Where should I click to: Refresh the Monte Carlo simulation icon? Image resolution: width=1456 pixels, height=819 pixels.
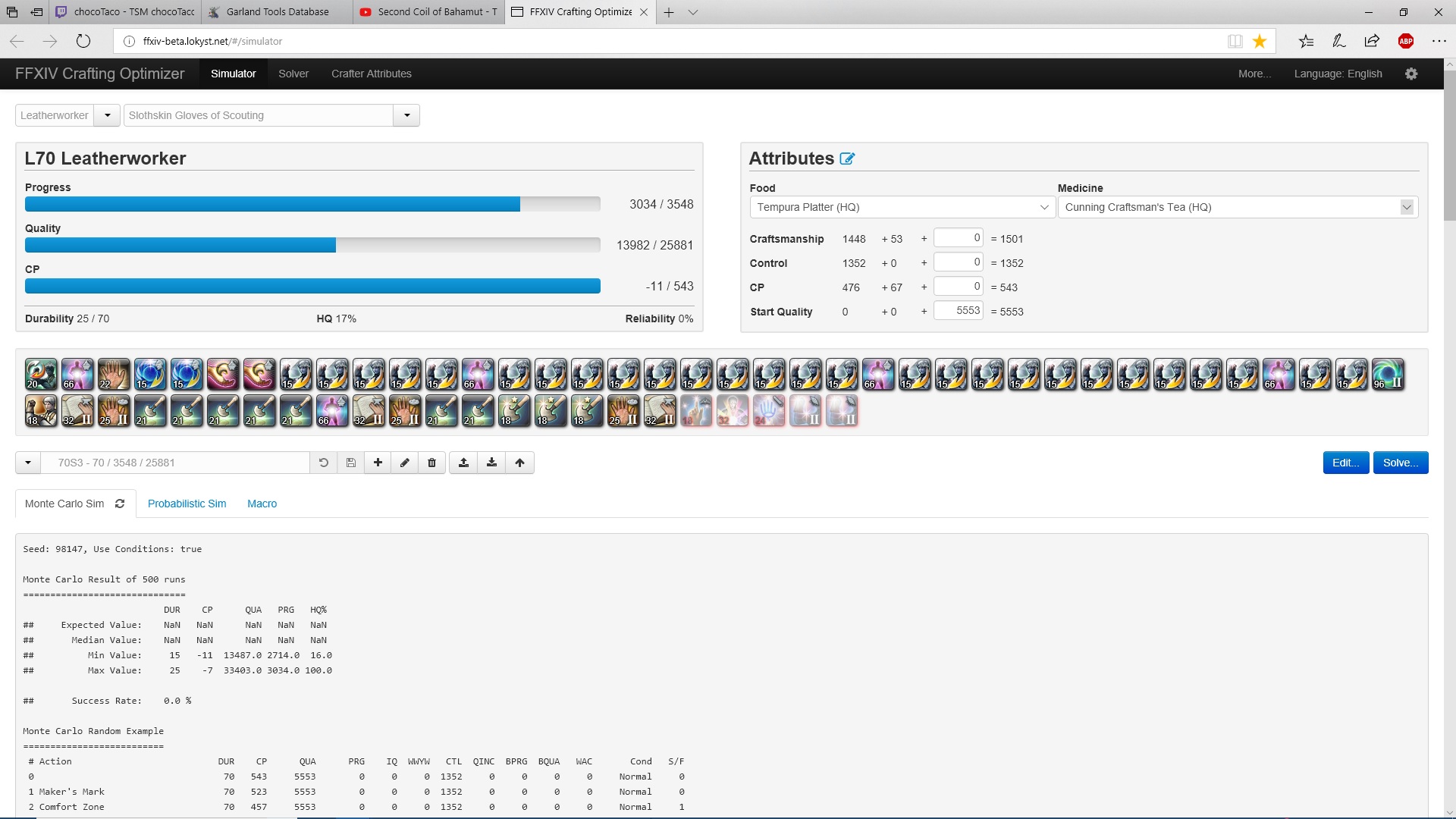[120, 504]
